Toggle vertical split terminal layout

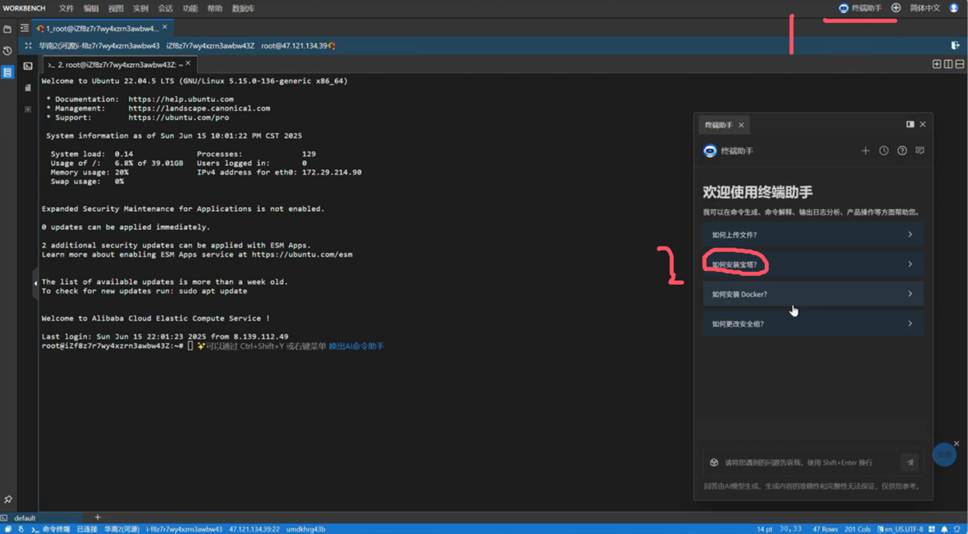click(x=948, y=64)
